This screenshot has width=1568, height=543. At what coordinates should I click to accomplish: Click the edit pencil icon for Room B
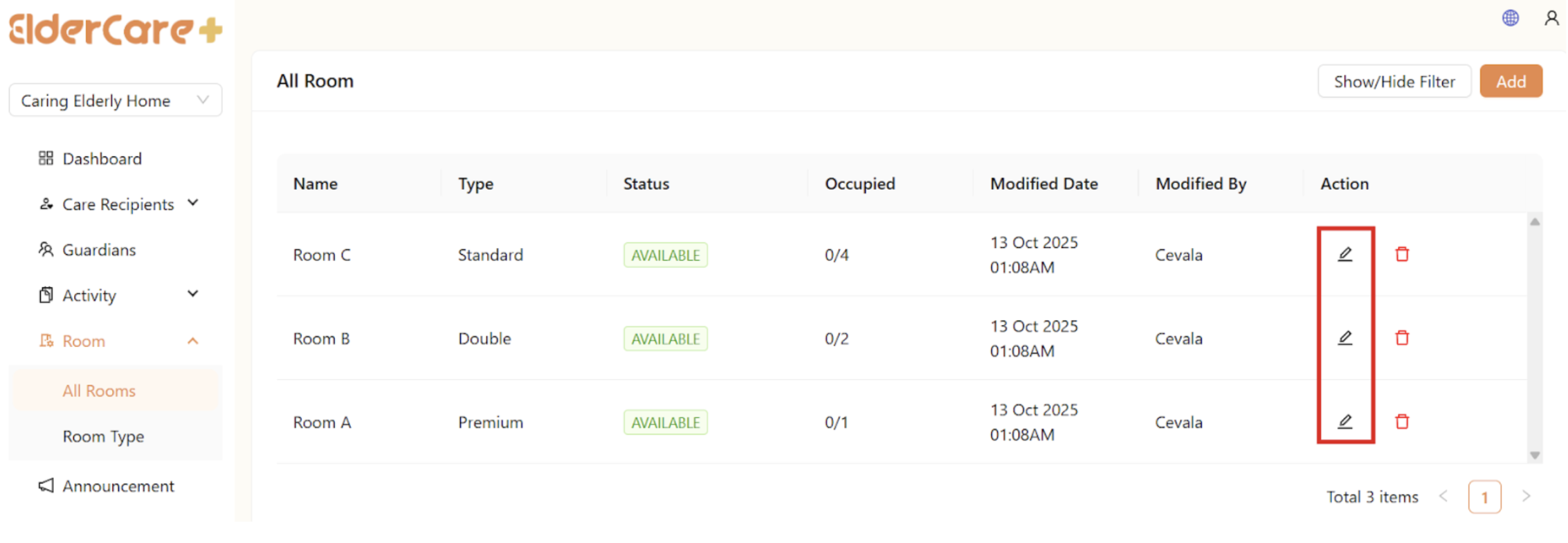pos(1344,338)
